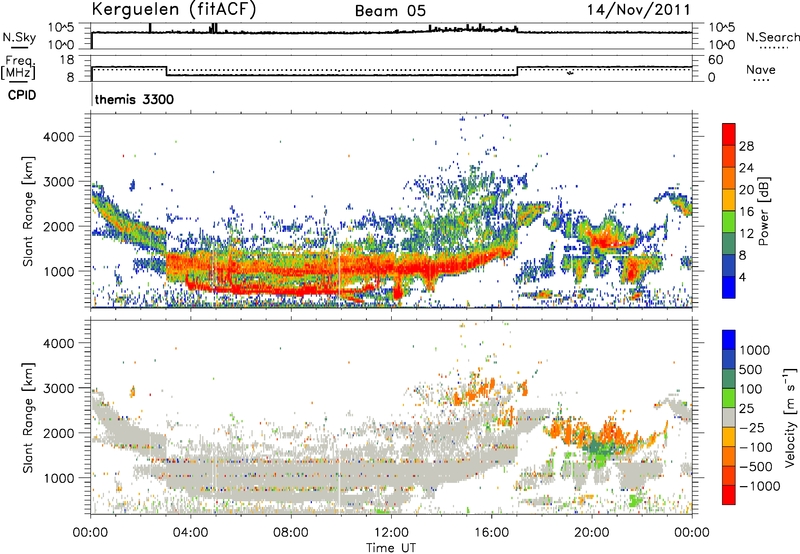
Task: Click the "500" velocity colorbar label
Action: (x=753, y=370)
